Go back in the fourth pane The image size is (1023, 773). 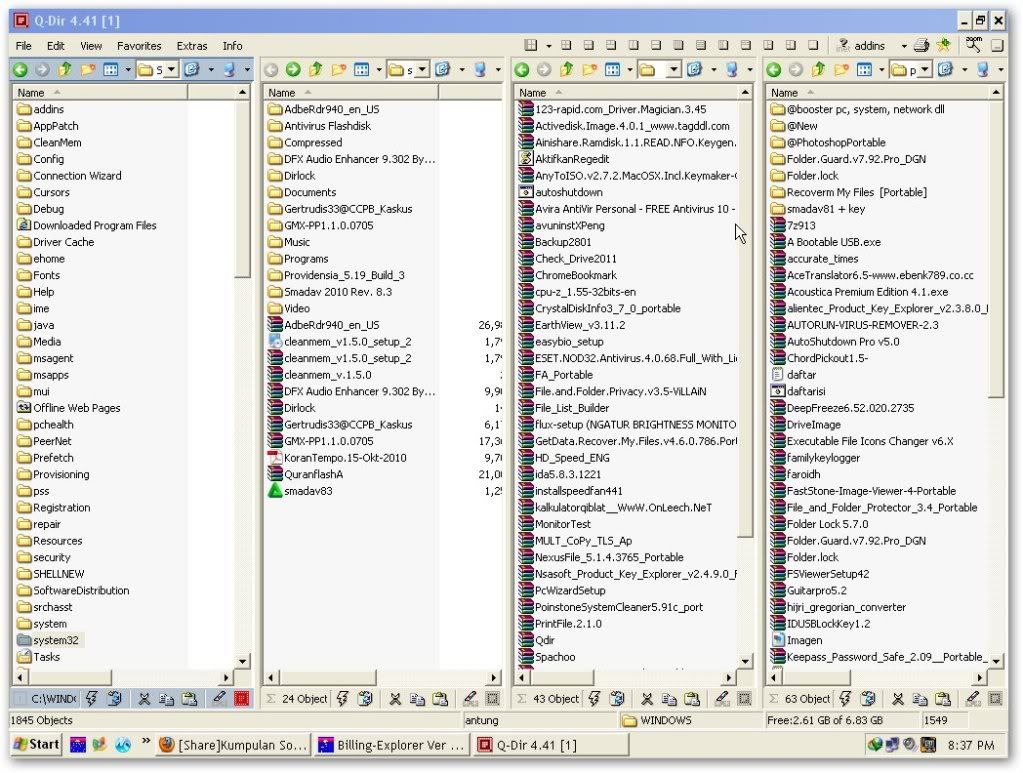(x=773, y=69)
